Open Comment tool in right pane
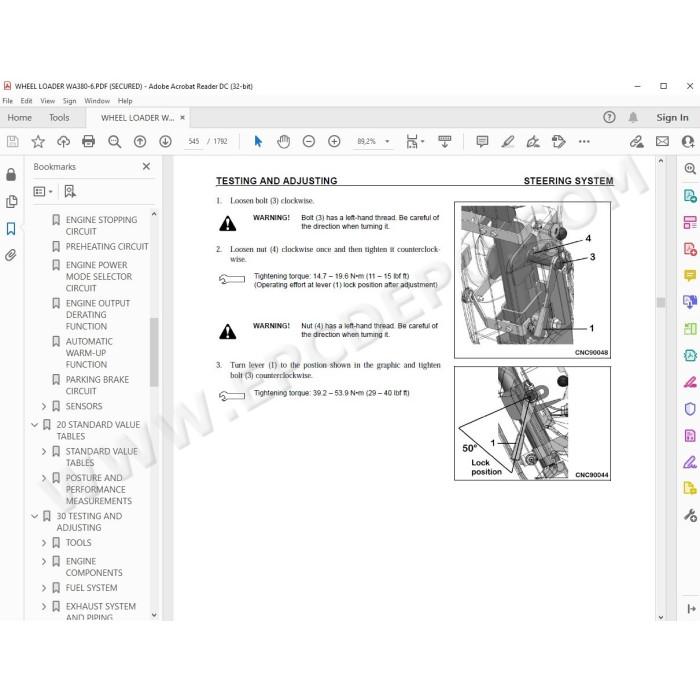Screen dimensions: 700x700 [x=690, y=275]
